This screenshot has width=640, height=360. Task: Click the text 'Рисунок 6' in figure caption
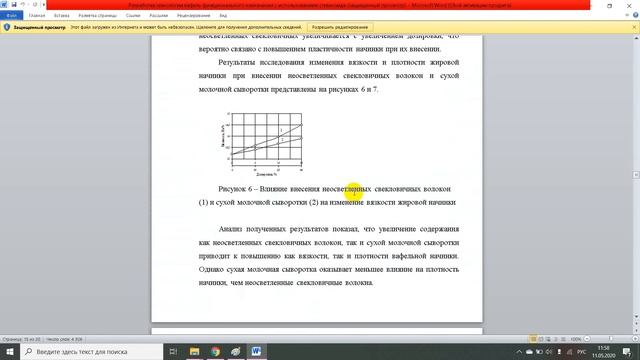235,189
